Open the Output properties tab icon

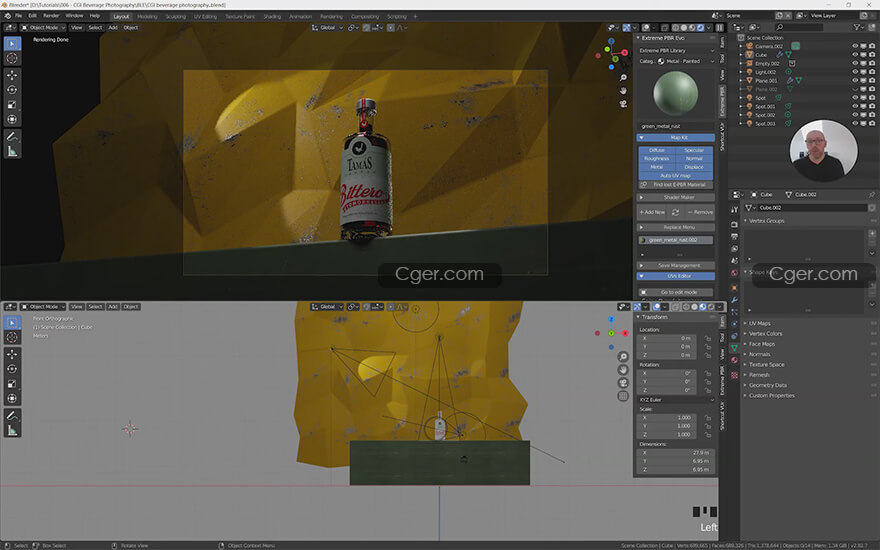734,236
